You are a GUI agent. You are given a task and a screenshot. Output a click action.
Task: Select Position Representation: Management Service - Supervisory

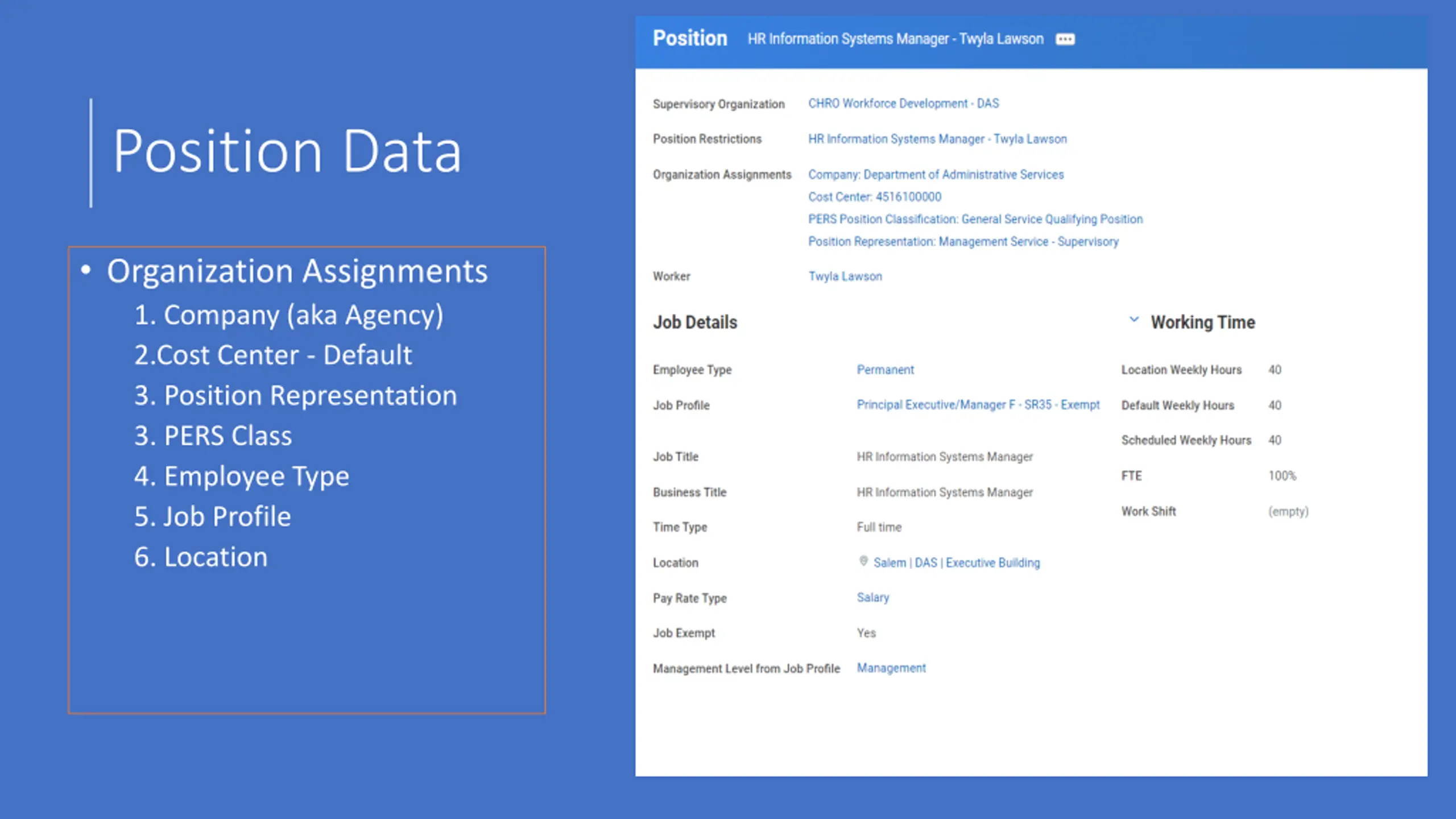point(963,242)
